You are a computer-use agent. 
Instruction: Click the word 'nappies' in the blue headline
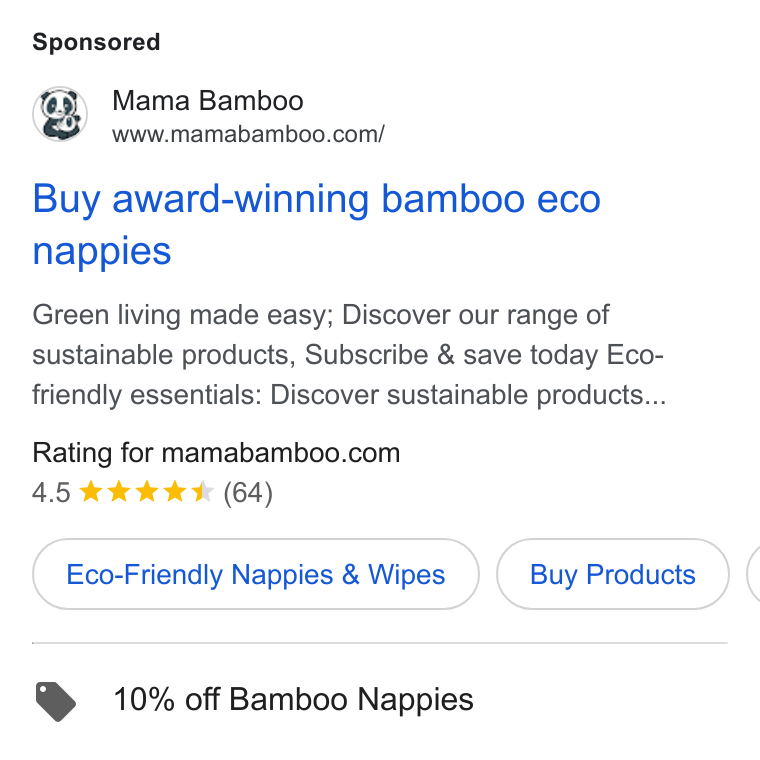102,252
